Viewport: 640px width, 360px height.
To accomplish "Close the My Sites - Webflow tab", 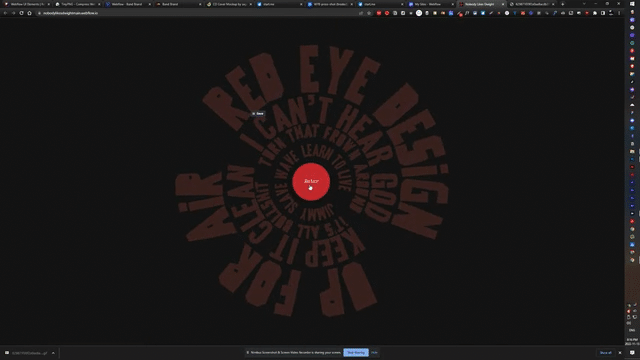I will pyautogui.click(x=453, y=4).
